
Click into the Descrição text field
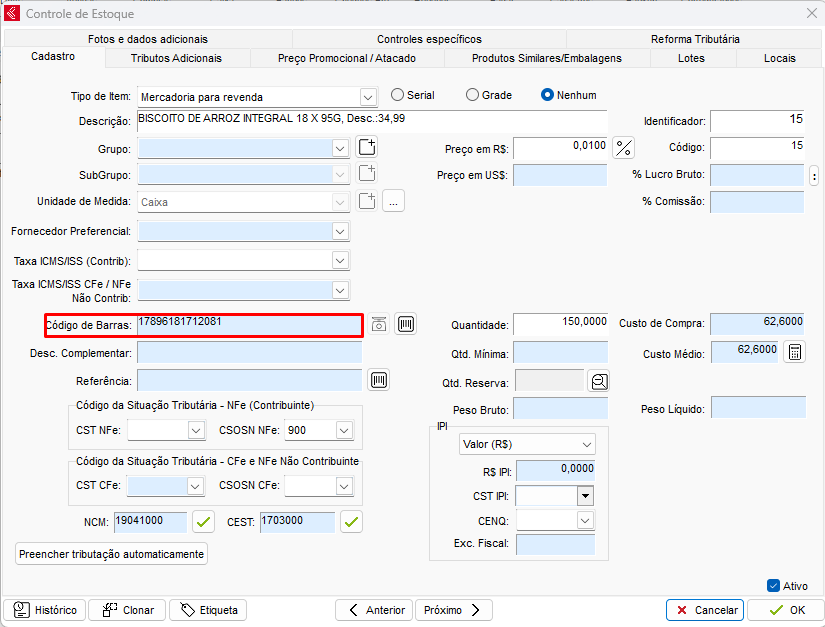coord(370,120)
